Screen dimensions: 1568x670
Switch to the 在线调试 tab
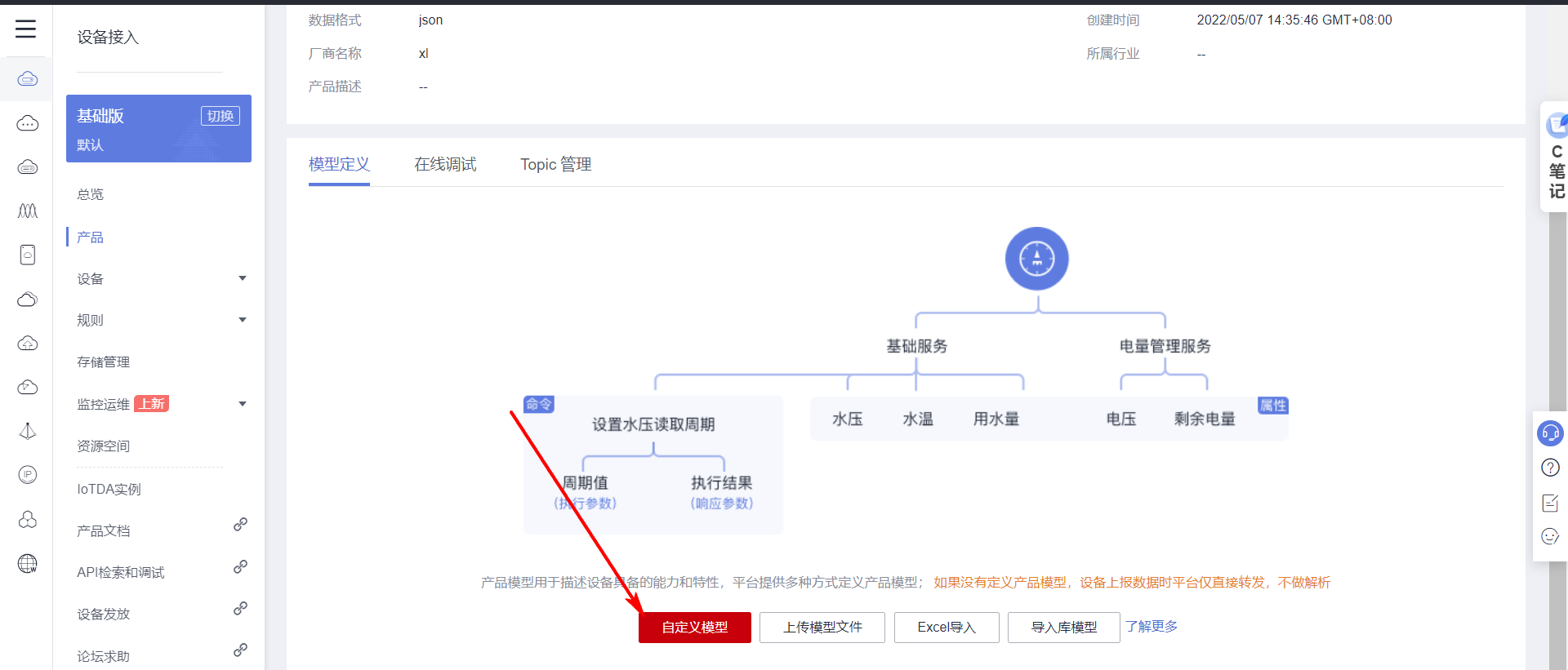click(445, 165)
